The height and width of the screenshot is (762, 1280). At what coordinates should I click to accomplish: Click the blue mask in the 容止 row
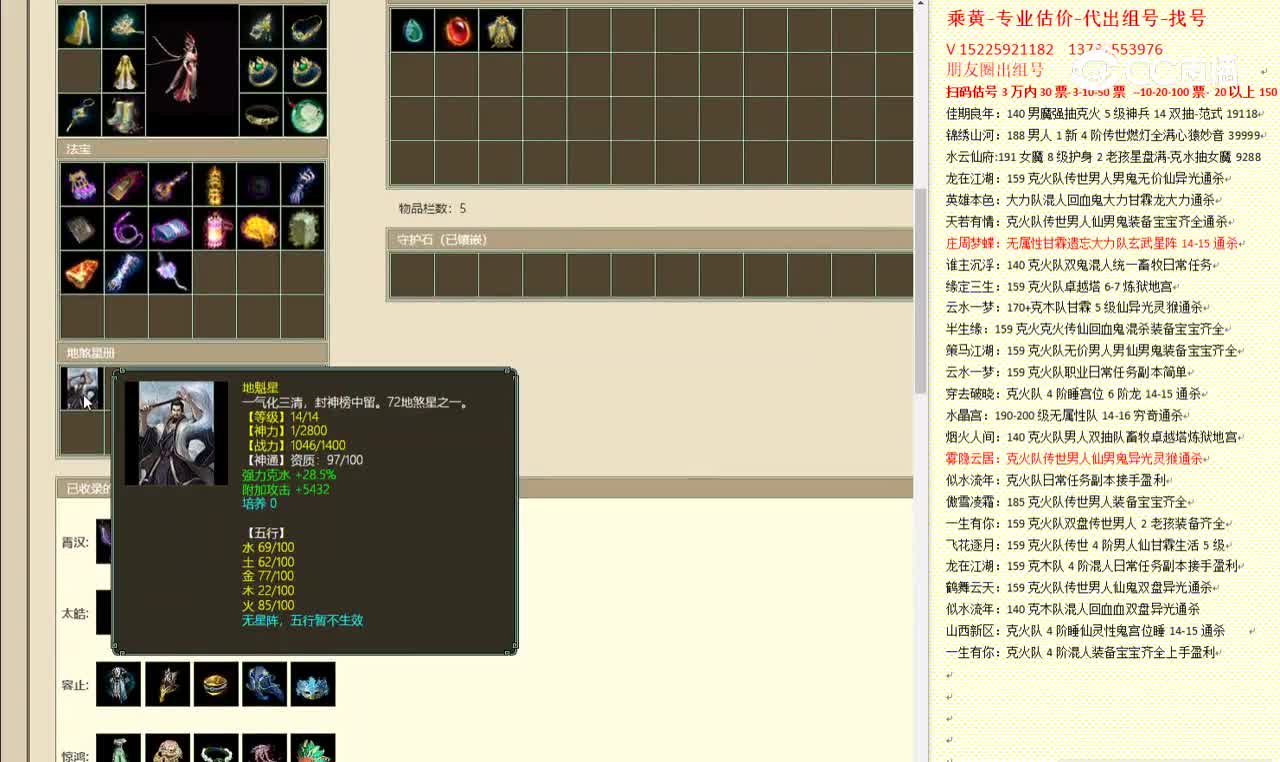click(x=313, y=685)
